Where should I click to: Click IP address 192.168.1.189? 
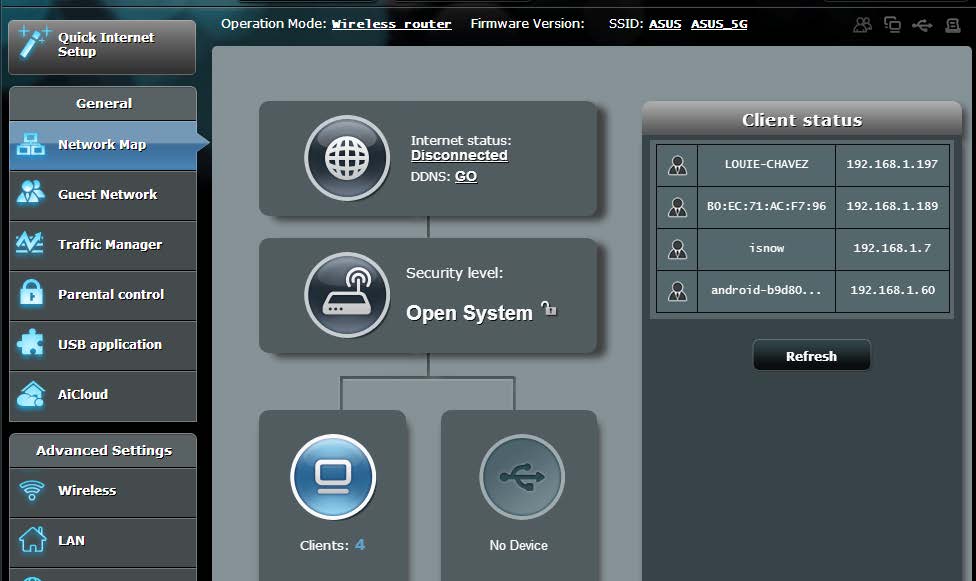892,206
